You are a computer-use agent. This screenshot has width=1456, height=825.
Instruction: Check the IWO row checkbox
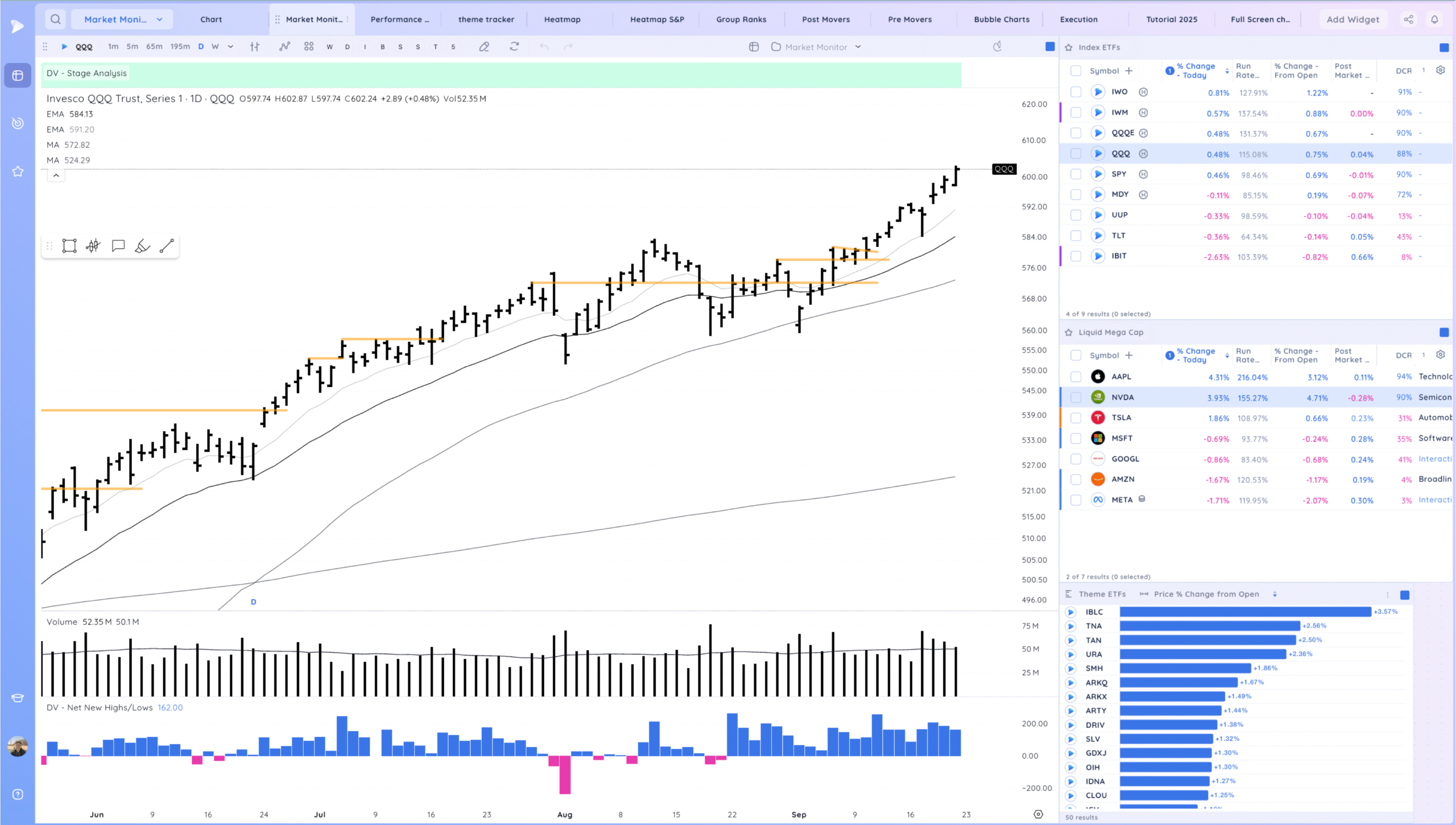(1076, 92)
